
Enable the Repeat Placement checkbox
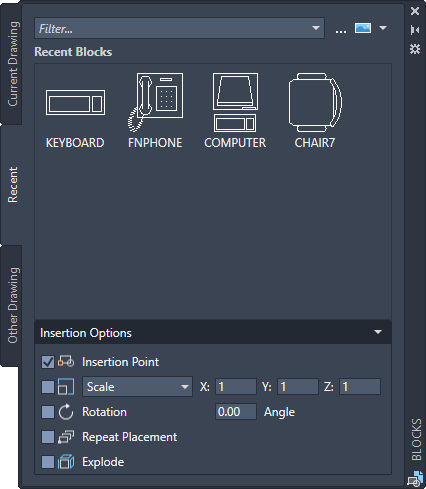(48, 437)
